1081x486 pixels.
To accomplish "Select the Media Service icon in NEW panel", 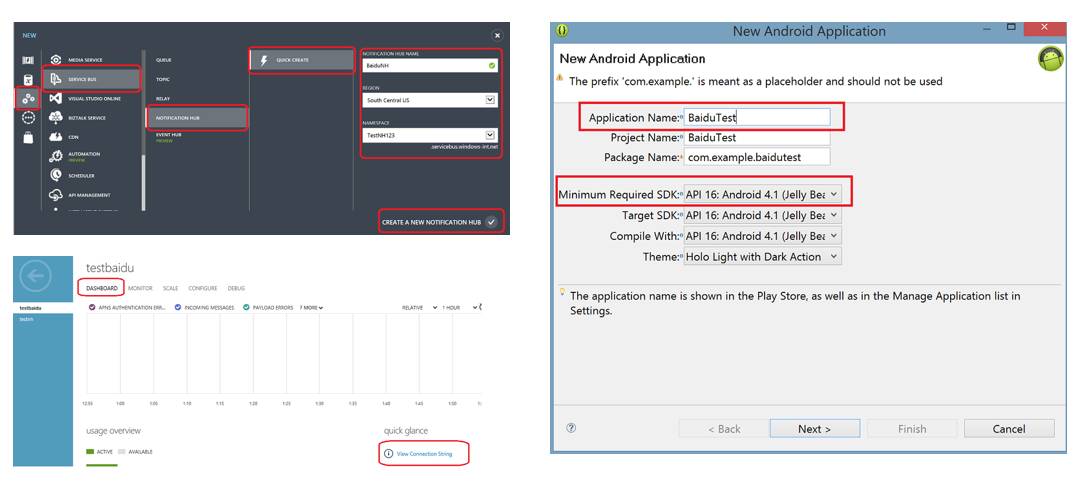I will click(55, 60).
